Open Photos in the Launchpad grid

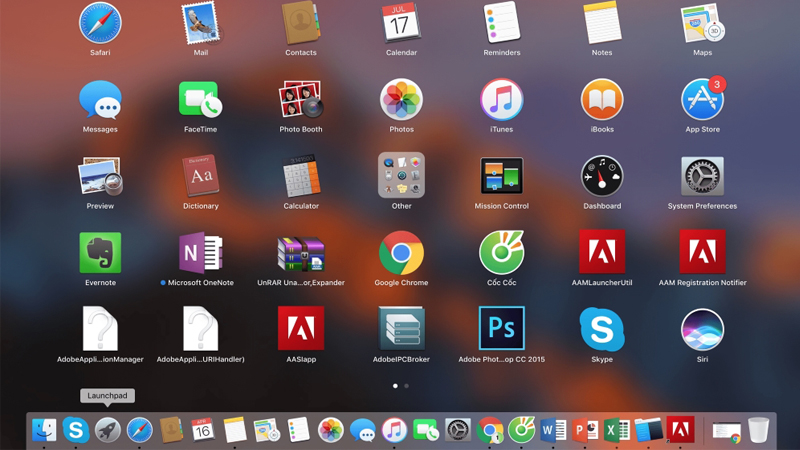point(401,100)
